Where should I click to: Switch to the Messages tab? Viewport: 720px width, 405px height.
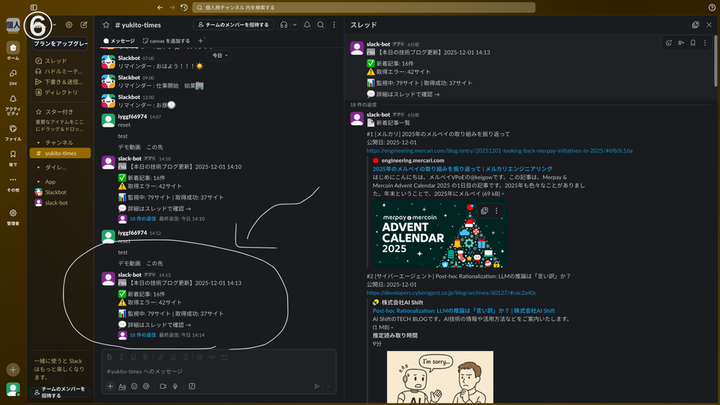119,41
